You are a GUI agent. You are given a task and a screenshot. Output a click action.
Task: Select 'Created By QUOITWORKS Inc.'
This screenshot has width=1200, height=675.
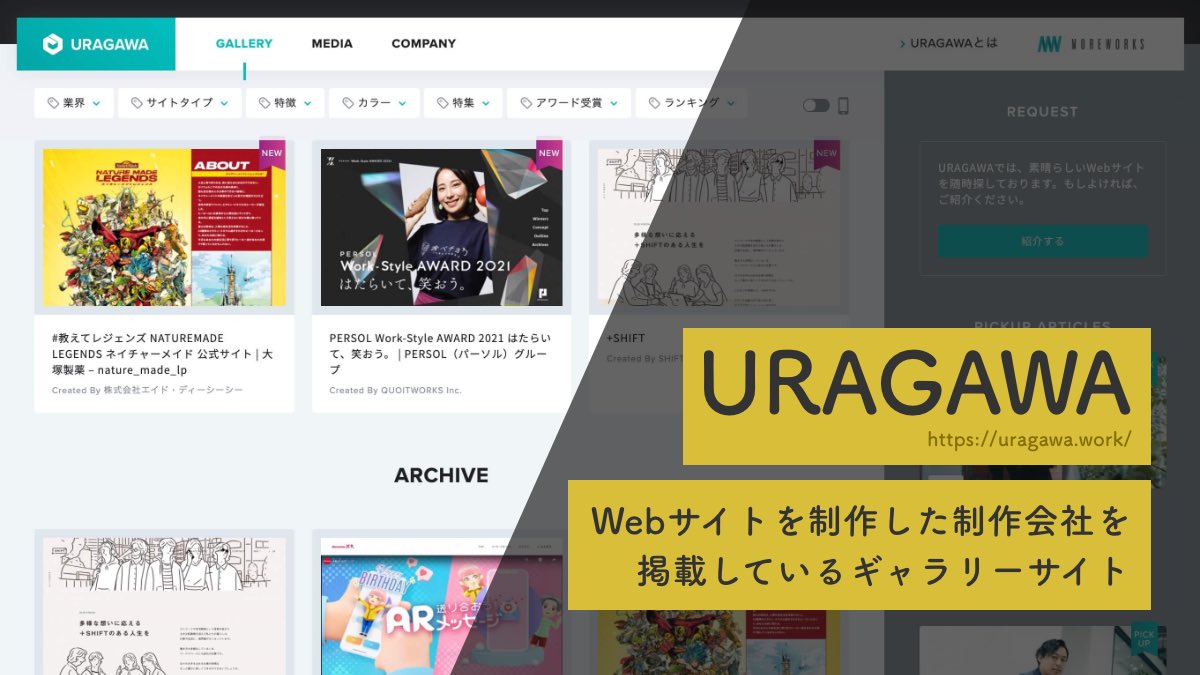[x=395, y=390]
